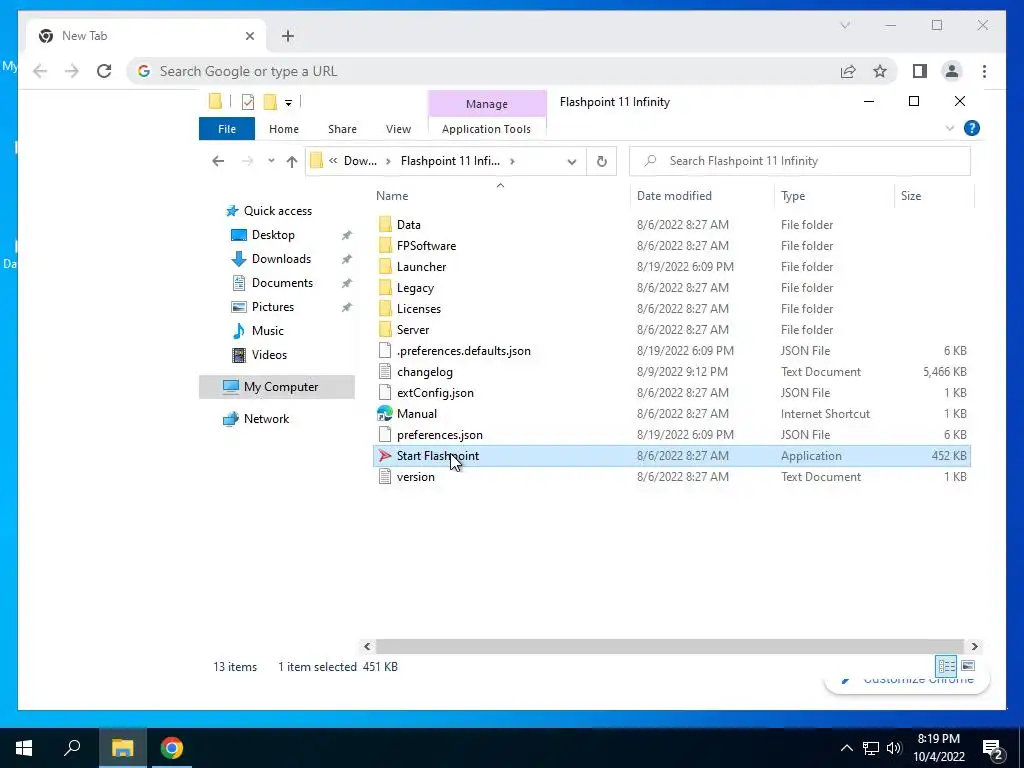Select the .preferences.defaults.json file

pos(464,351)
